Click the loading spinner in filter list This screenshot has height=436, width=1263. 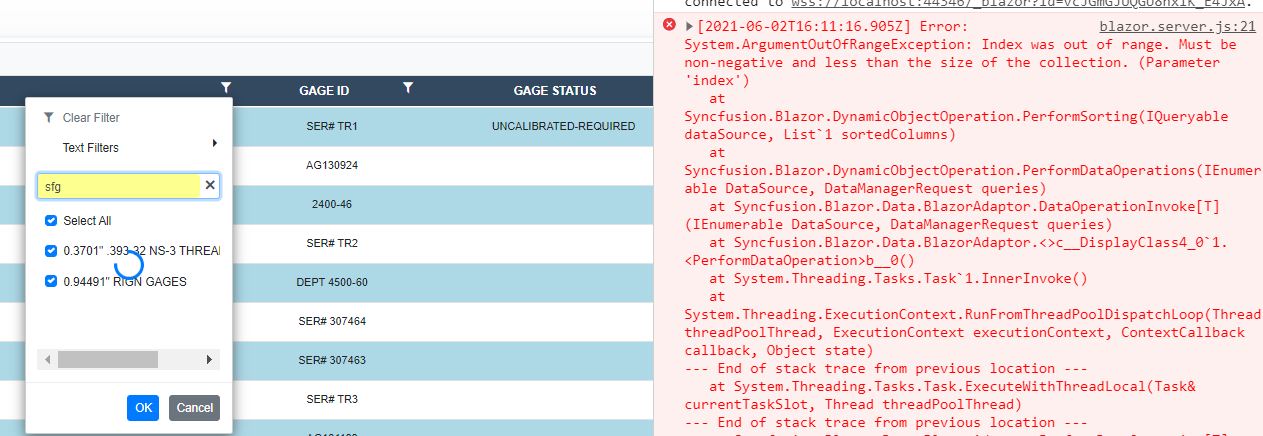[x=130, y=264]
